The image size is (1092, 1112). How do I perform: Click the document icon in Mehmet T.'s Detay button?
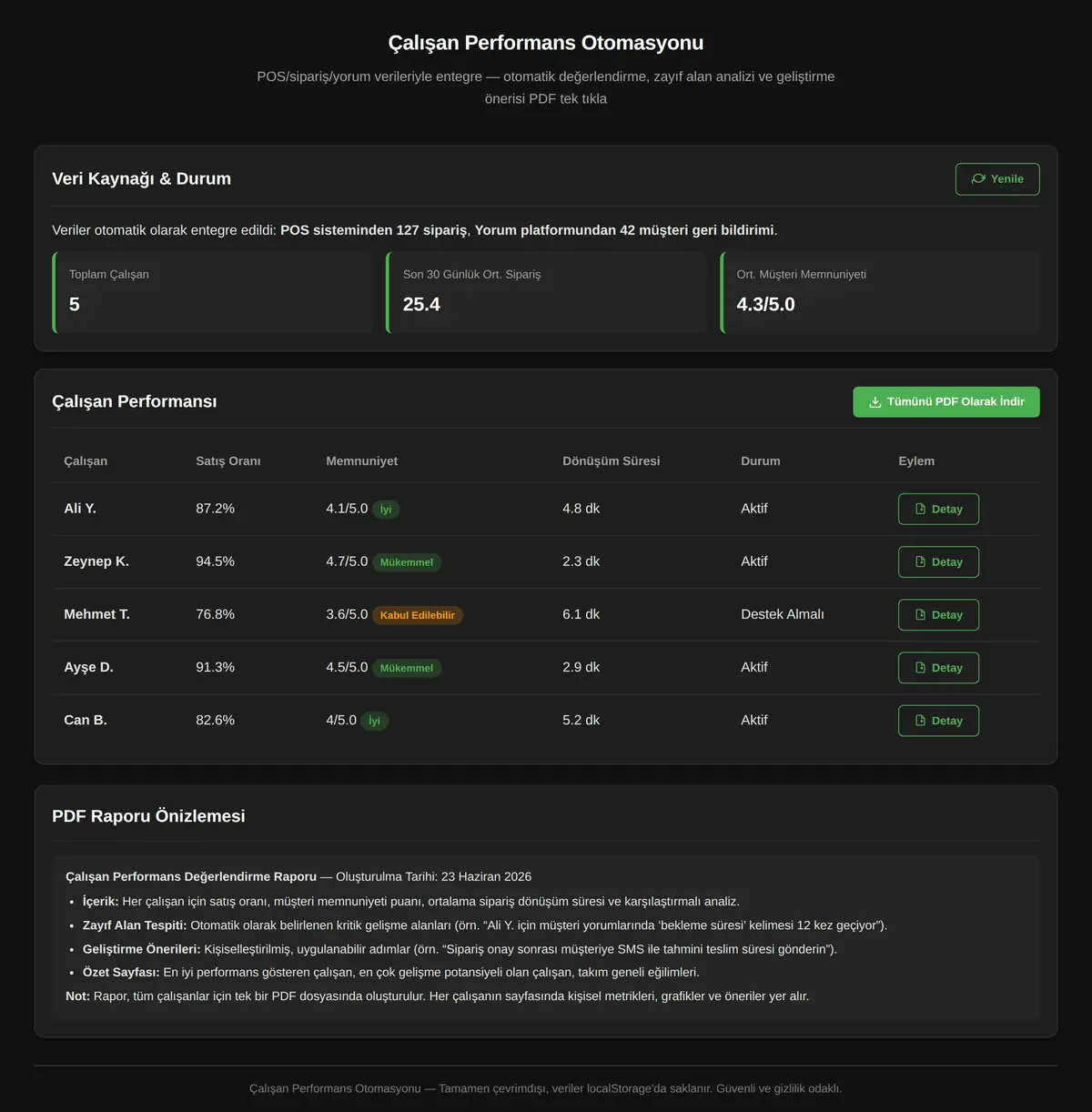[x=920, y=615]
